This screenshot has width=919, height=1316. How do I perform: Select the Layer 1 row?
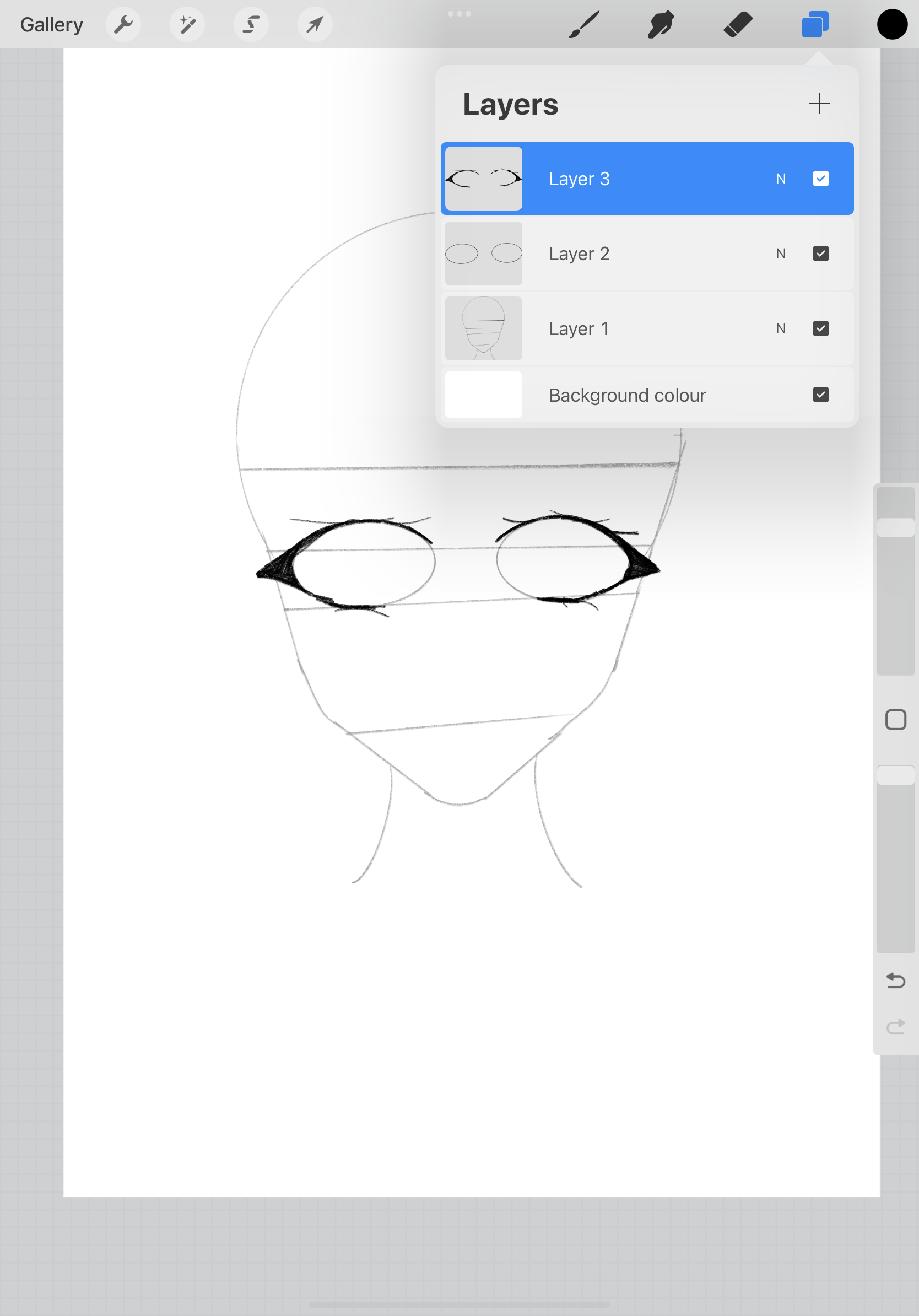tap(630, 328)
